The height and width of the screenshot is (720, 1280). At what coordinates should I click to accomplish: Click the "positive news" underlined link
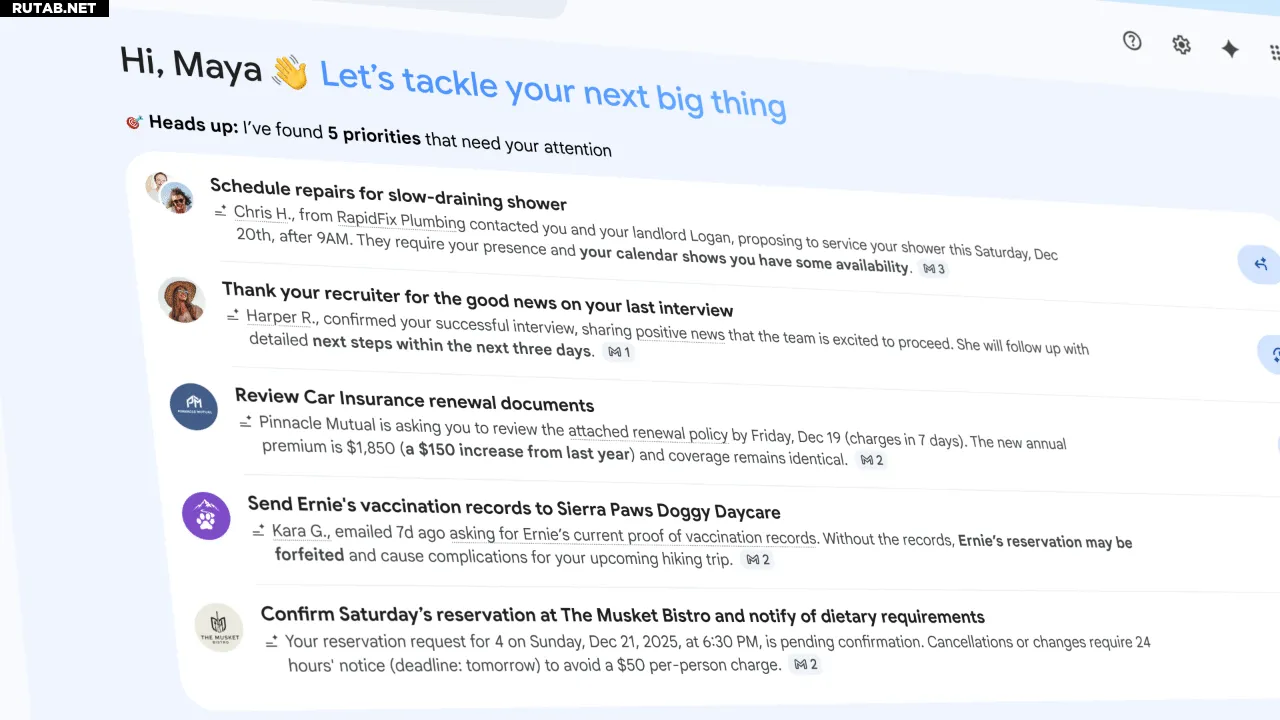coord(680,332)
